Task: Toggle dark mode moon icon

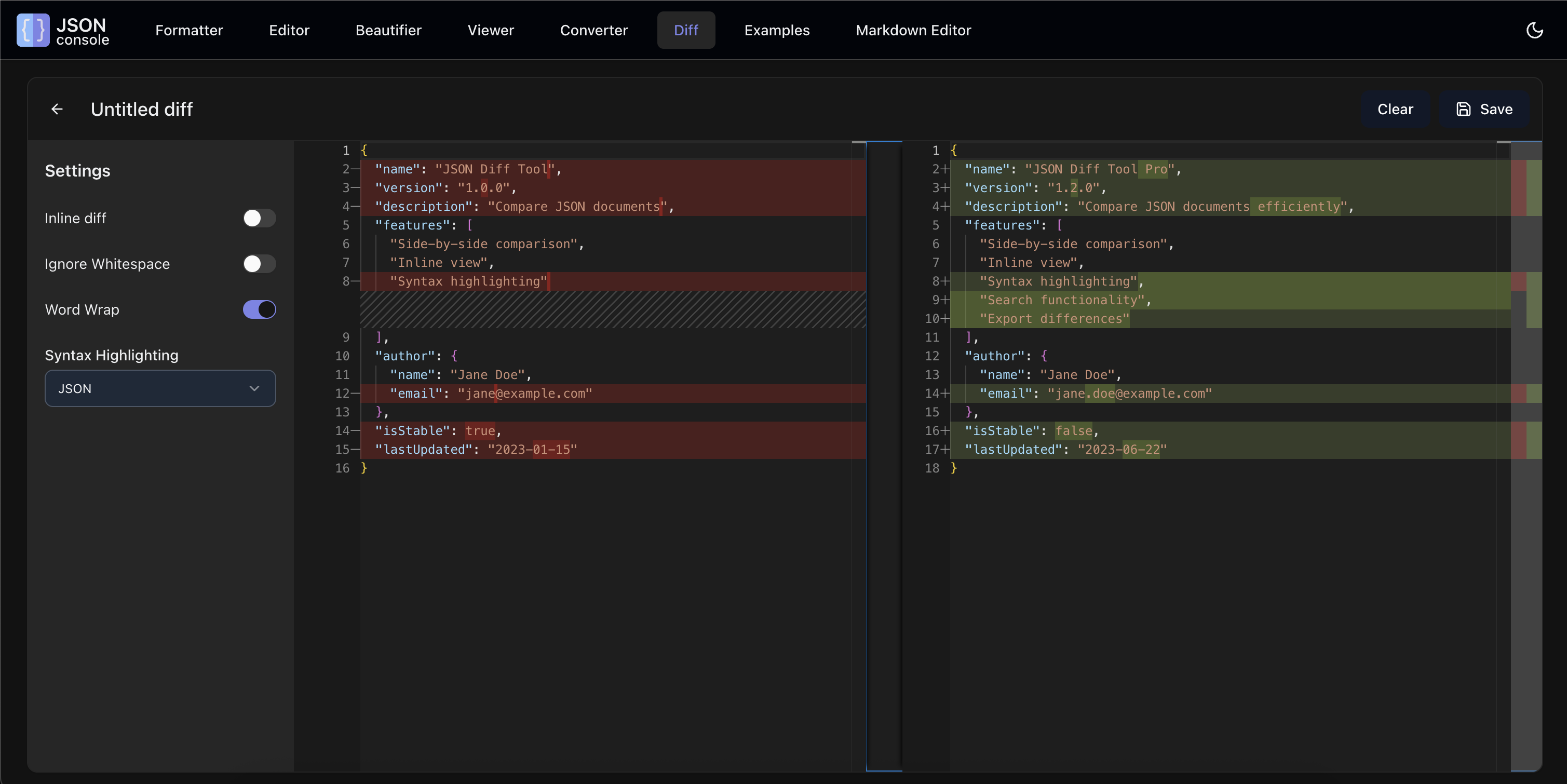Action: 1534,30
